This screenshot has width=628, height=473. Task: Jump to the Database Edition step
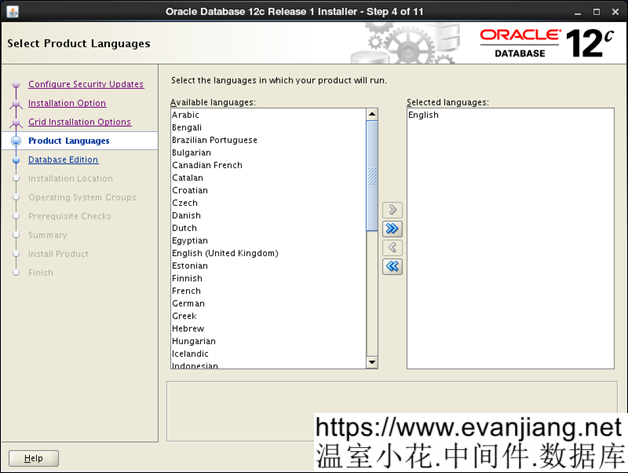pos(63,160)
